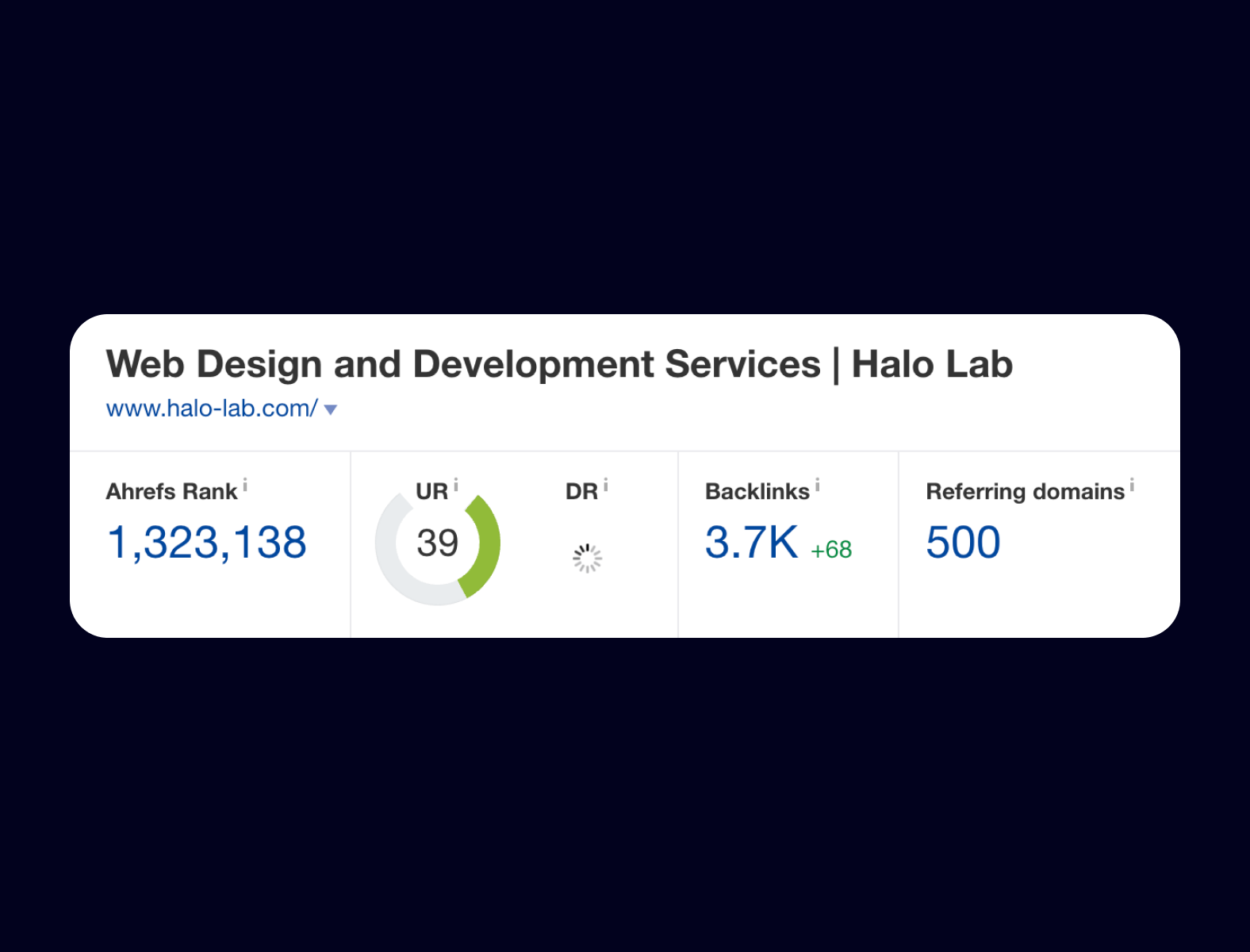Image resolution: width=1250 pixels, height=952 pixels.
Task: Show the Ahrefs Rank info tooltip icon
Action: coord(245,485)
